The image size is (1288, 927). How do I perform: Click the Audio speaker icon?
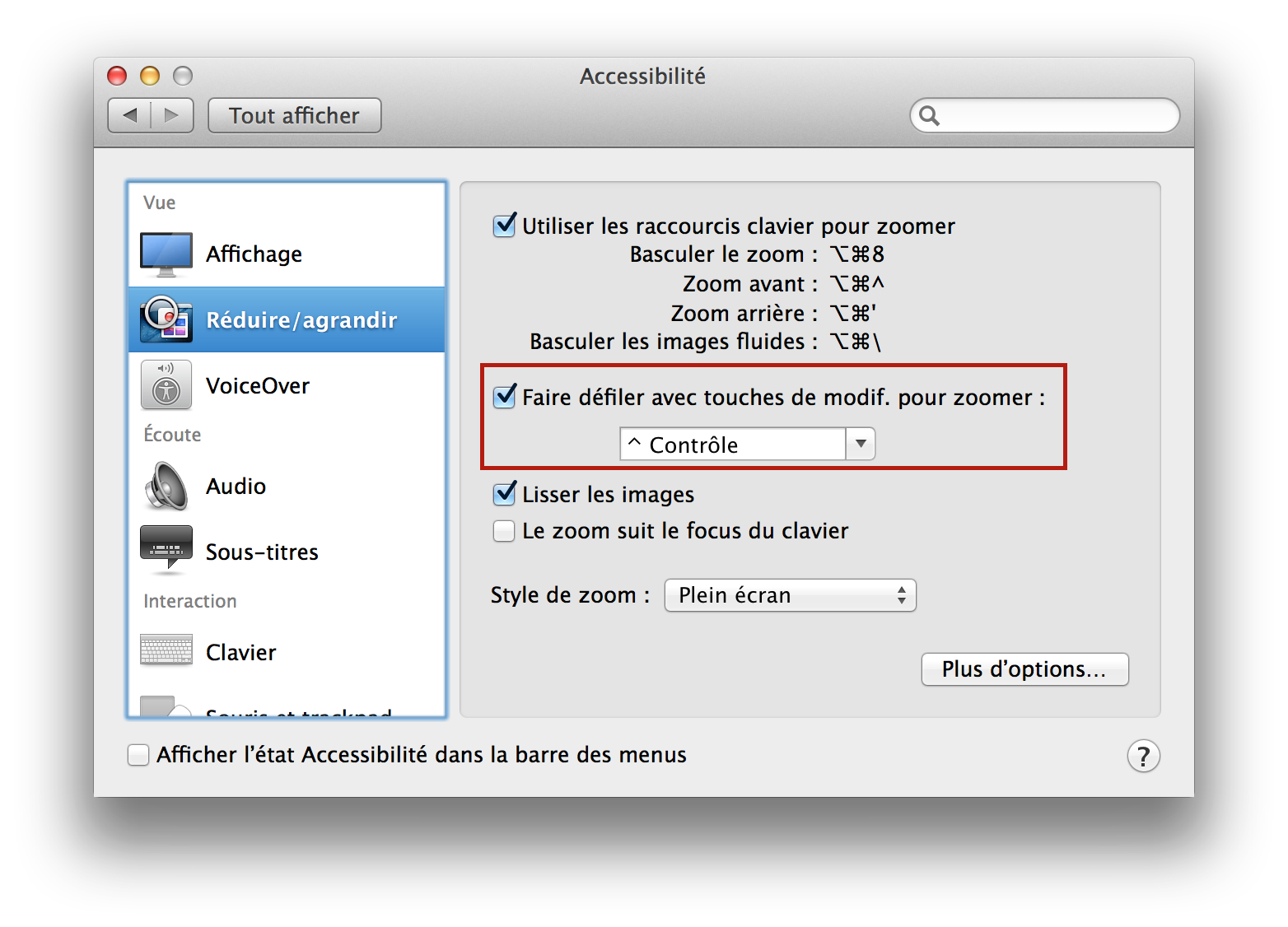166,486
